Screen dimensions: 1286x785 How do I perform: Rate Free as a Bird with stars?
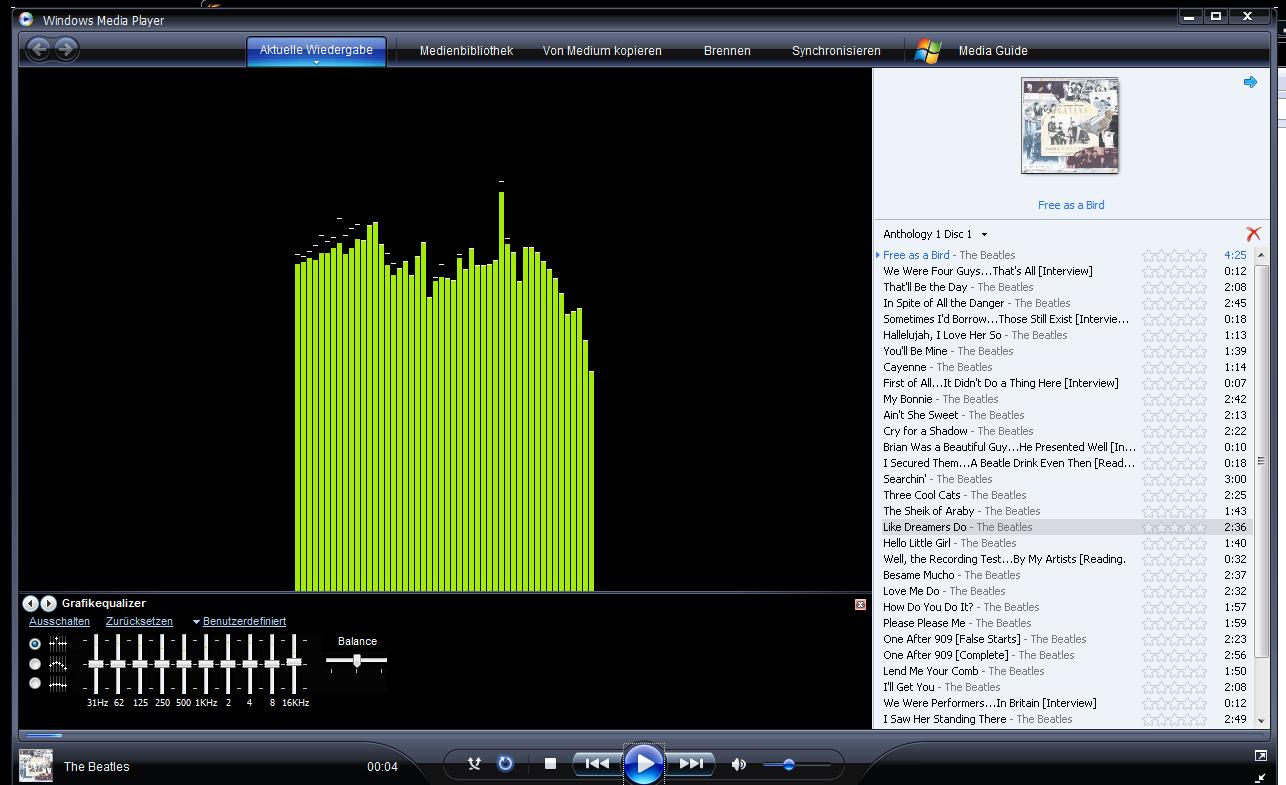1175,255
